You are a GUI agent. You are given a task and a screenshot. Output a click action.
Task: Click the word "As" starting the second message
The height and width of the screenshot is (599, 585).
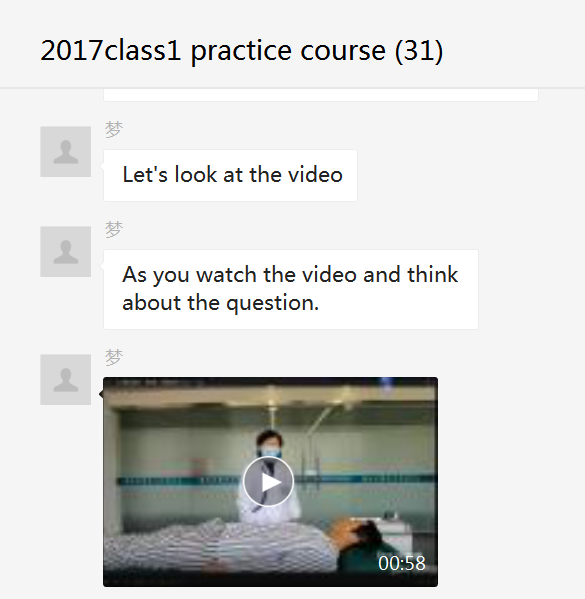tap(134, 275)
